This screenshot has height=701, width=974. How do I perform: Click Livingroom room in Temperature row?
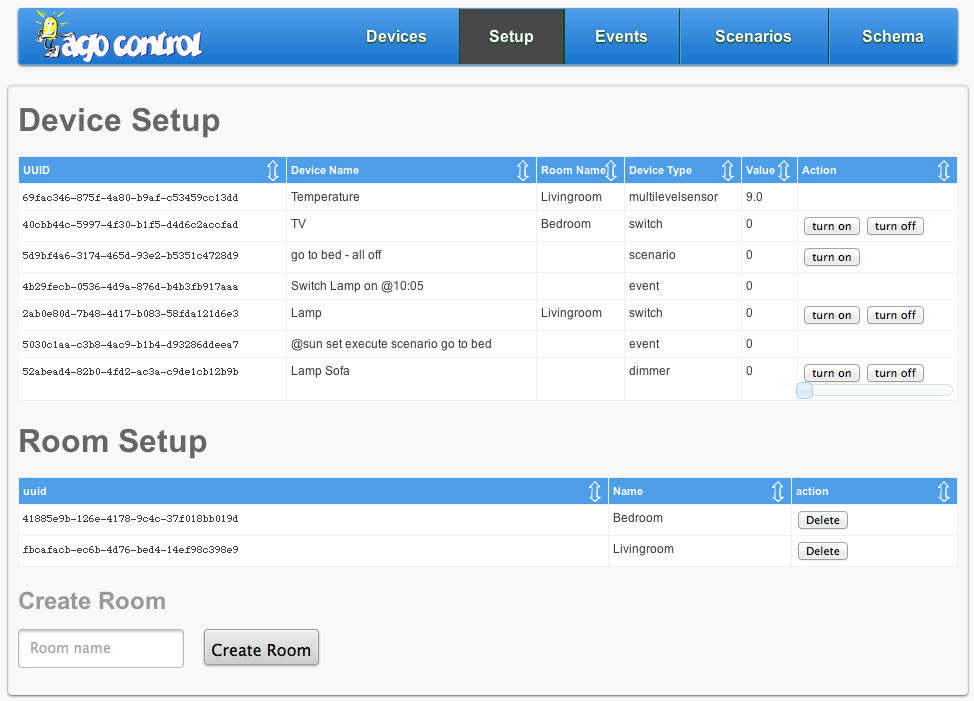[571, 197]
